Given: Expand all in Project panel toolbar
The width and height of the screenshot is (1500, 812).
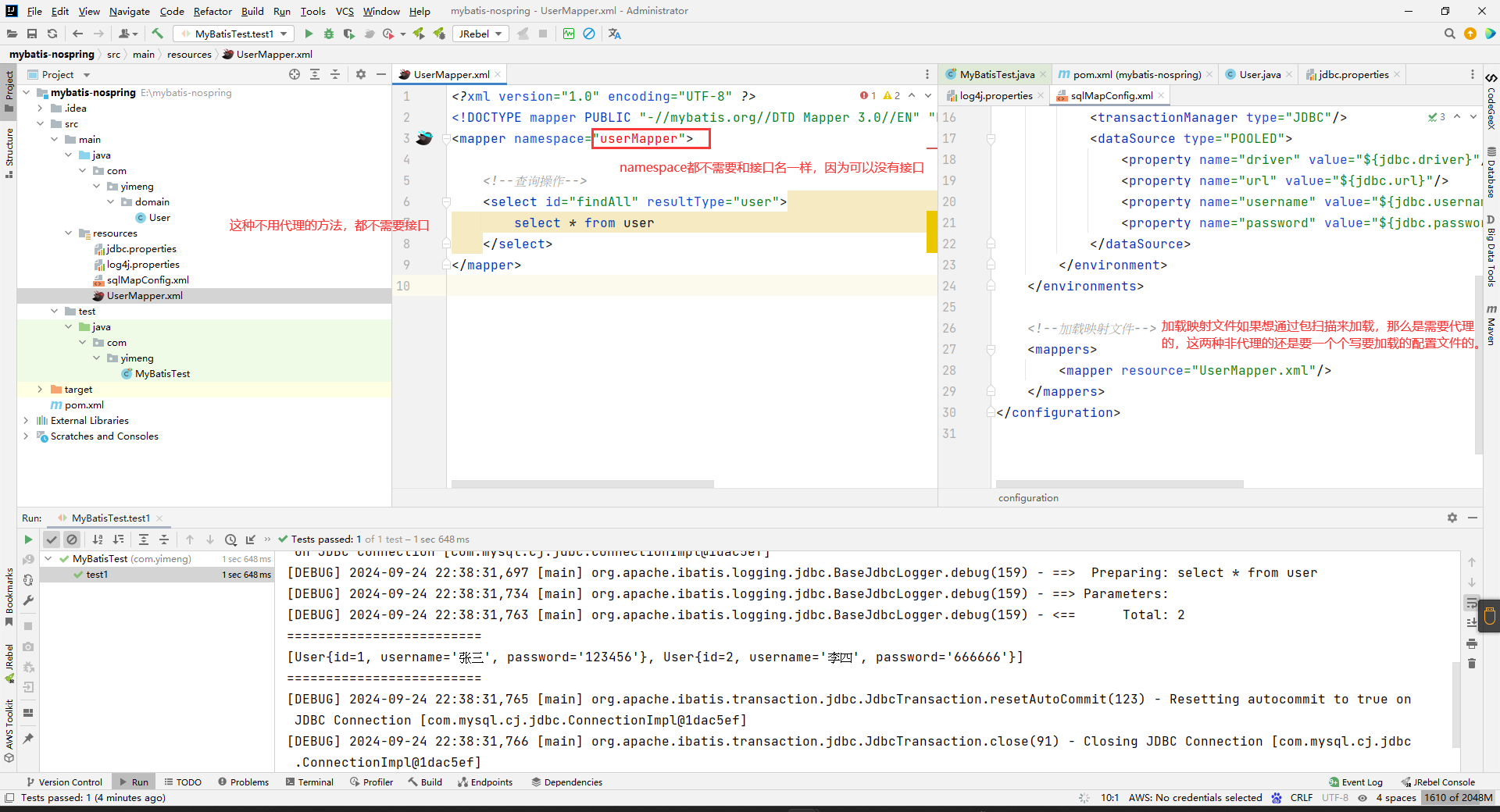Looking at the screenshot, I should pyautogui.click(x=315, y=74).
